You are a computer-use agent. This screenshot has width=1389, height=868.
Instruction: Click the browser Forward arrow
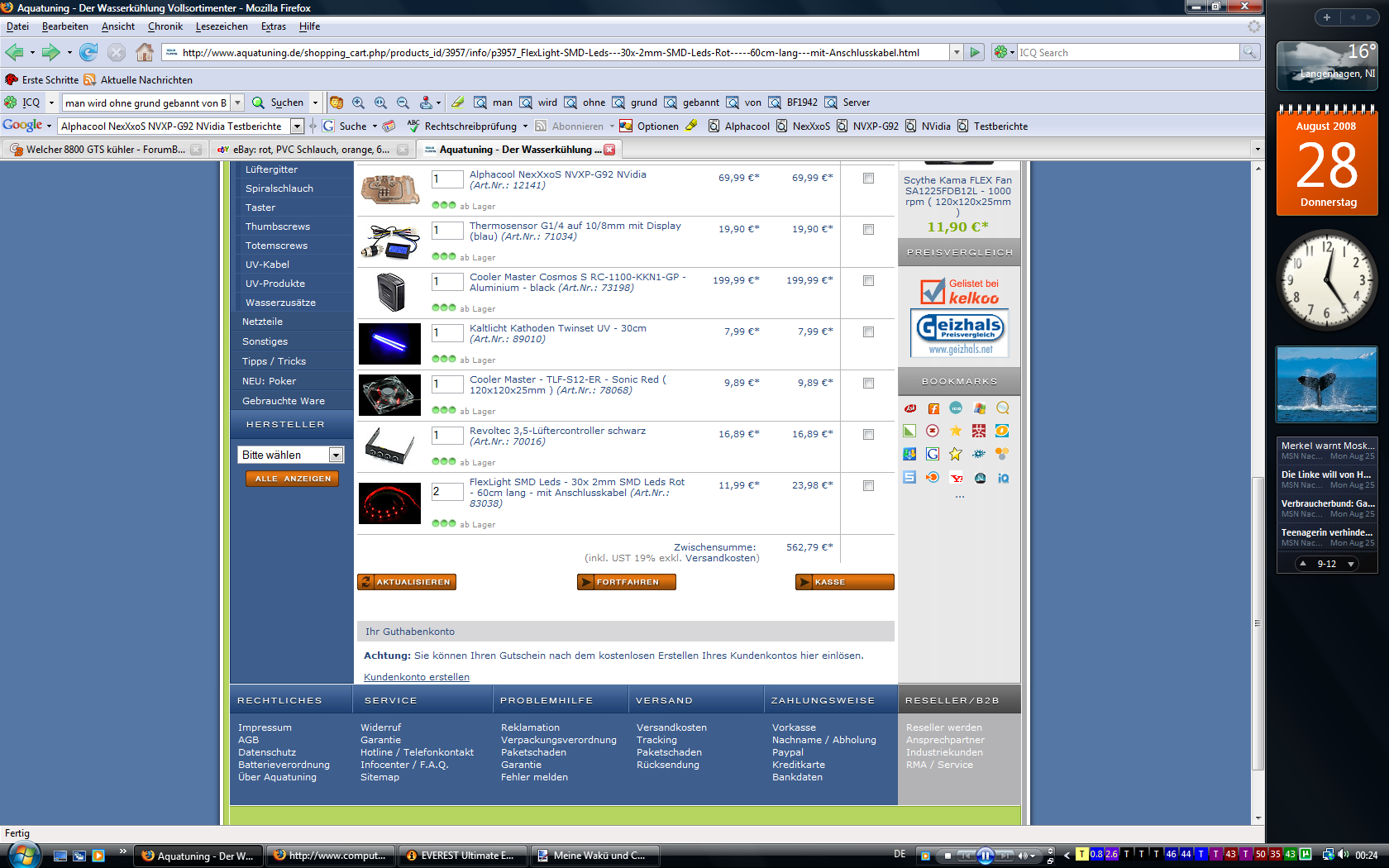coord(50,52)
